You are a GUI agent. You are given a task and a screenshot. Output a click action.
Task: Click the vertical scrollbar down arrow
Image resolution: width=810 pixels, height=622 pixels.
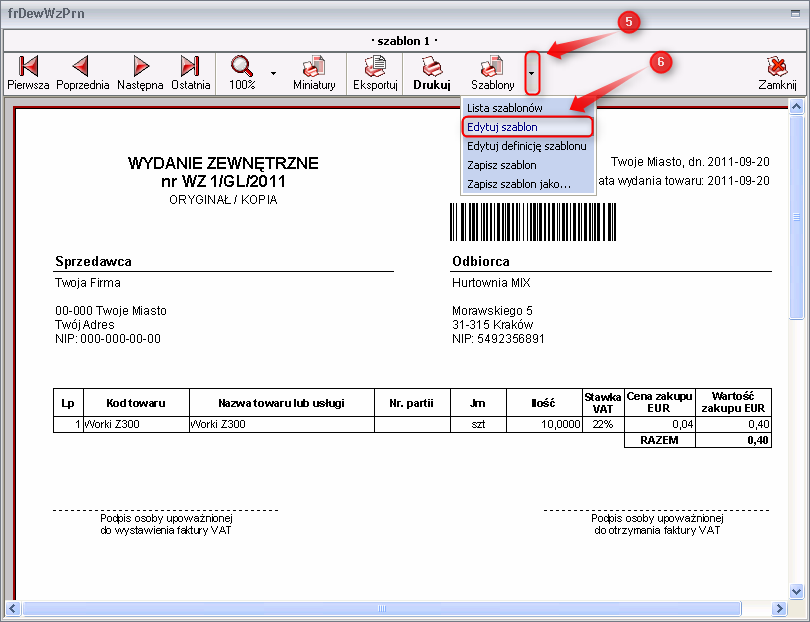point(797,591)
